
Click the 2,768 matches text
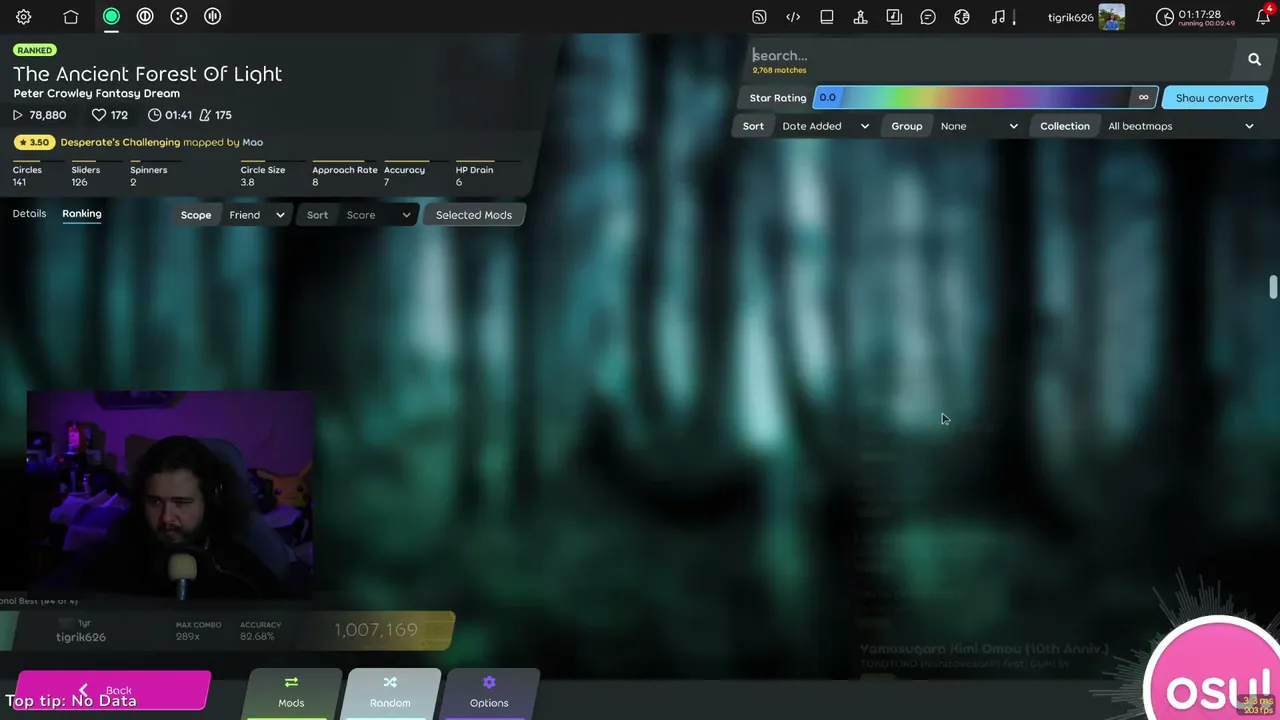pos(779,71)
